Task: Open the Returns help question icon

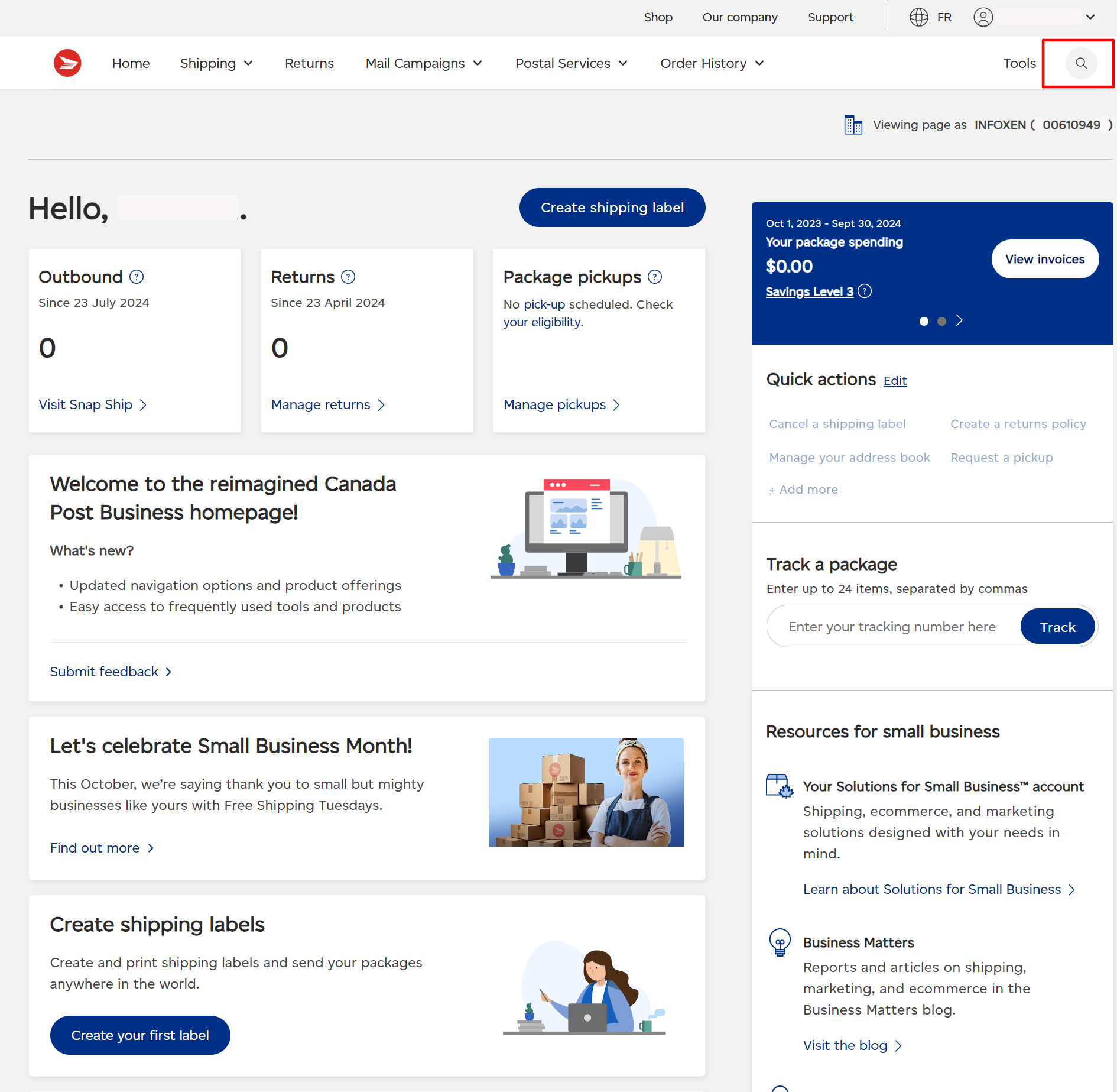Action: pyautogui.click(x=348, y=277)
